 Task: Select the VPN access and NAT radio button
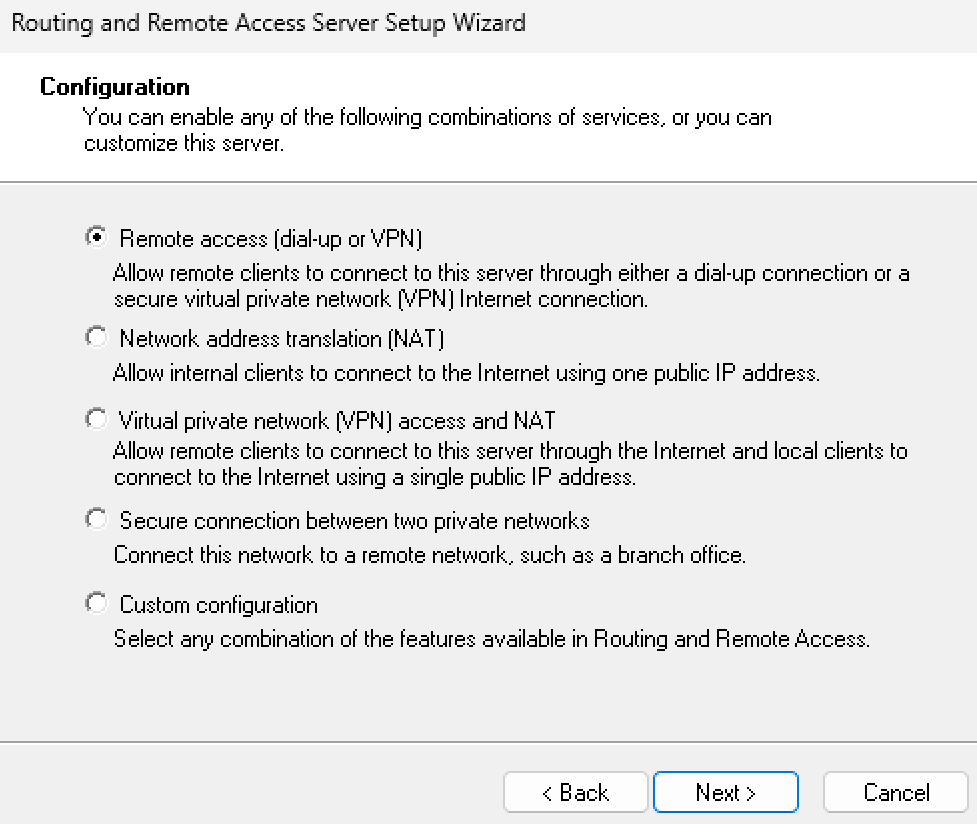96,420
